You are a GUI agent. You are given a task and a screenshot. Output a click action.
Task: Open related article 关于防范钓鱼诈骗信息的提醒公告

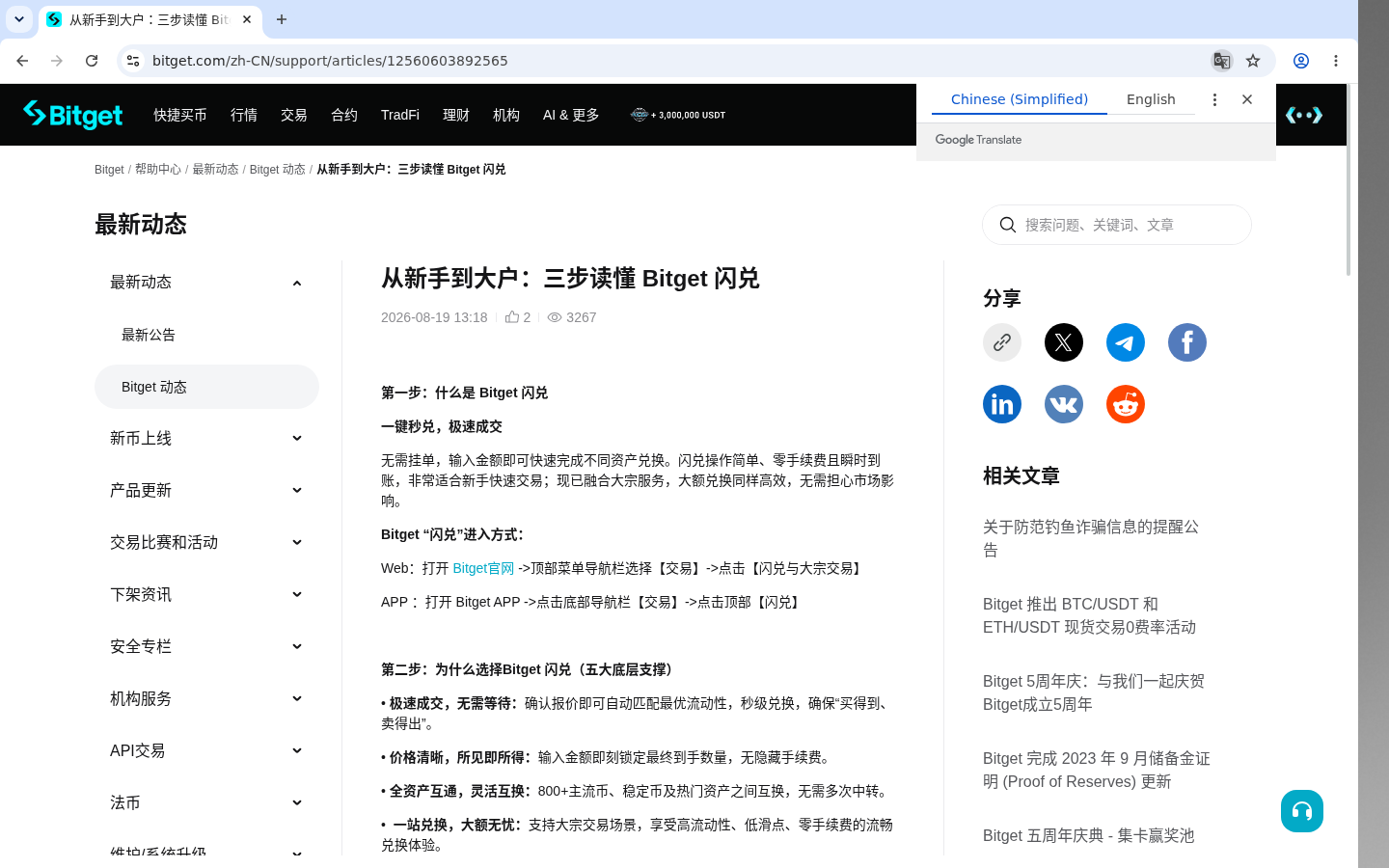point(1091,538)
